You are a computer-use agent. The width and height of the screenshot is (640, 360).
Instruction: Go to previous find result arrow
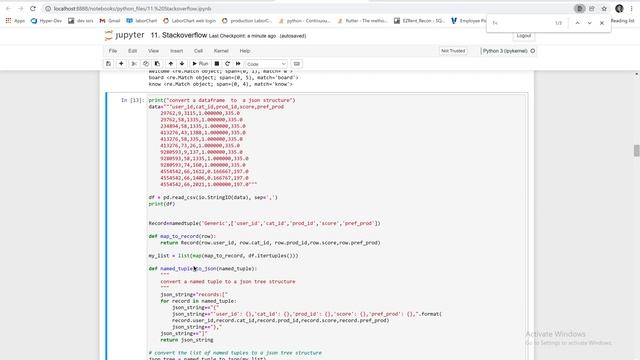(x=577, y=23)
